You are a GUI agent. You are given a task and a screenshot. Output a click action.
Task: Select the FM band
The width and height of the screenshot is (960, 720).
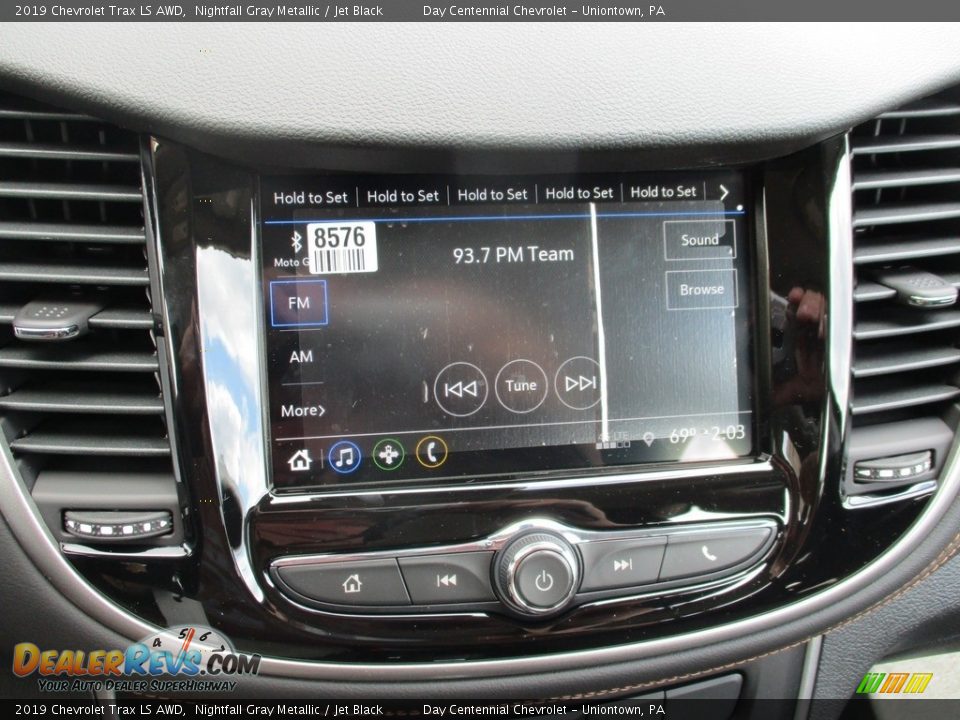click(x=299, y=301)
